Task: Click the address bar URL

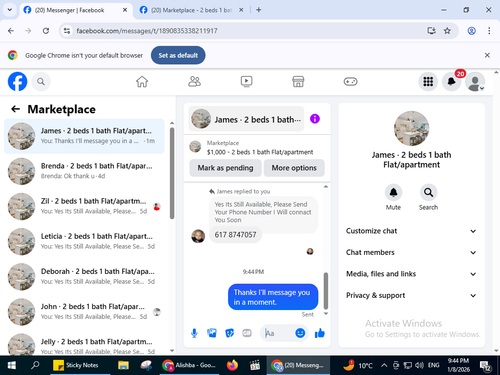Action: tap(147, 31)
